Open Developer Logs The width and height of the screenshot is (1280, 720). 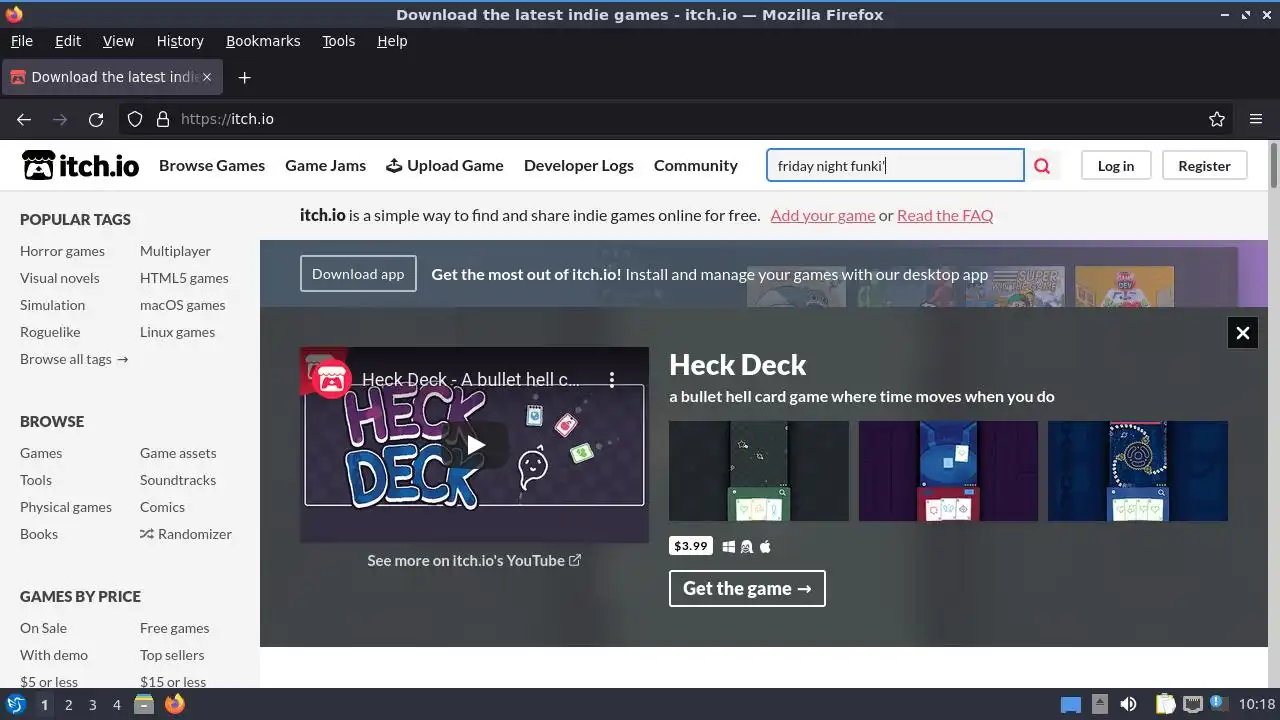tap(579, 166)
